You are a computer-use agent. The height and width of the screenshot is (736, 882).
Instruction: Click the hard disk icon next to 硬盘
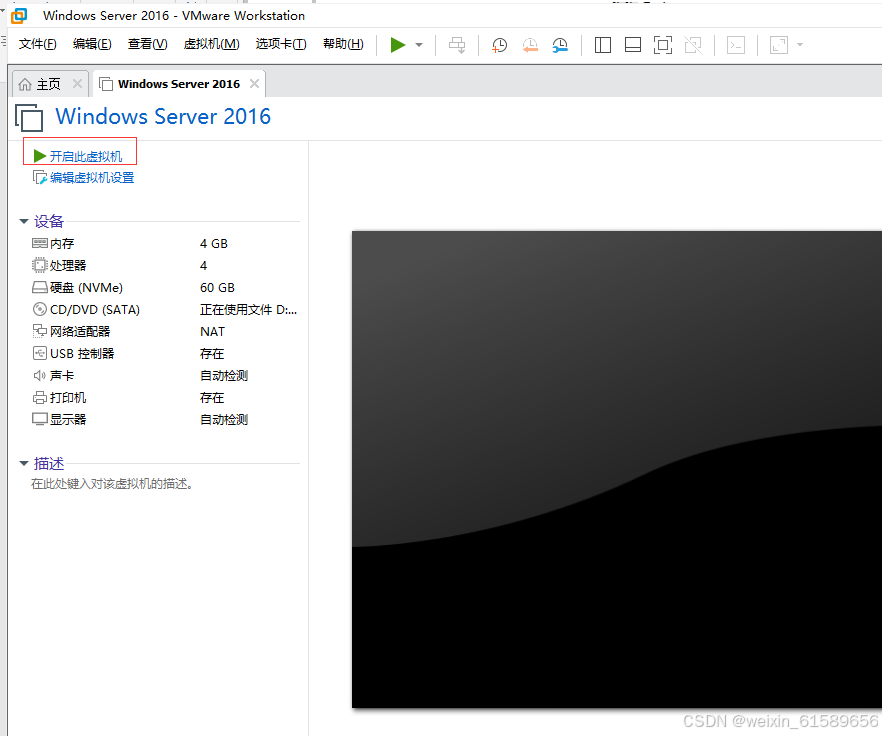(x=39, y=288)
